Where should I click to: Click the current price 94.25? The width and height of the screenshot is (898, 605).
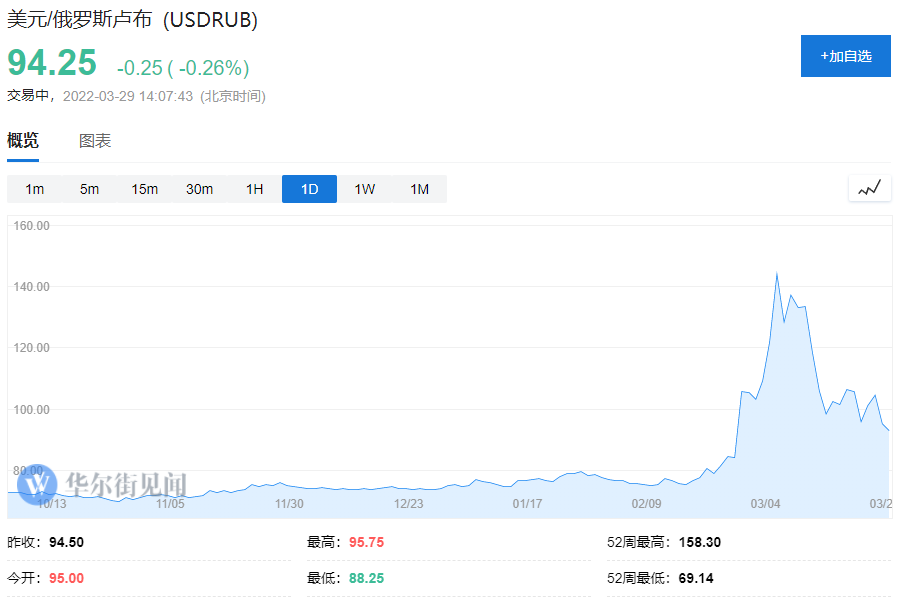click(52, 62)
